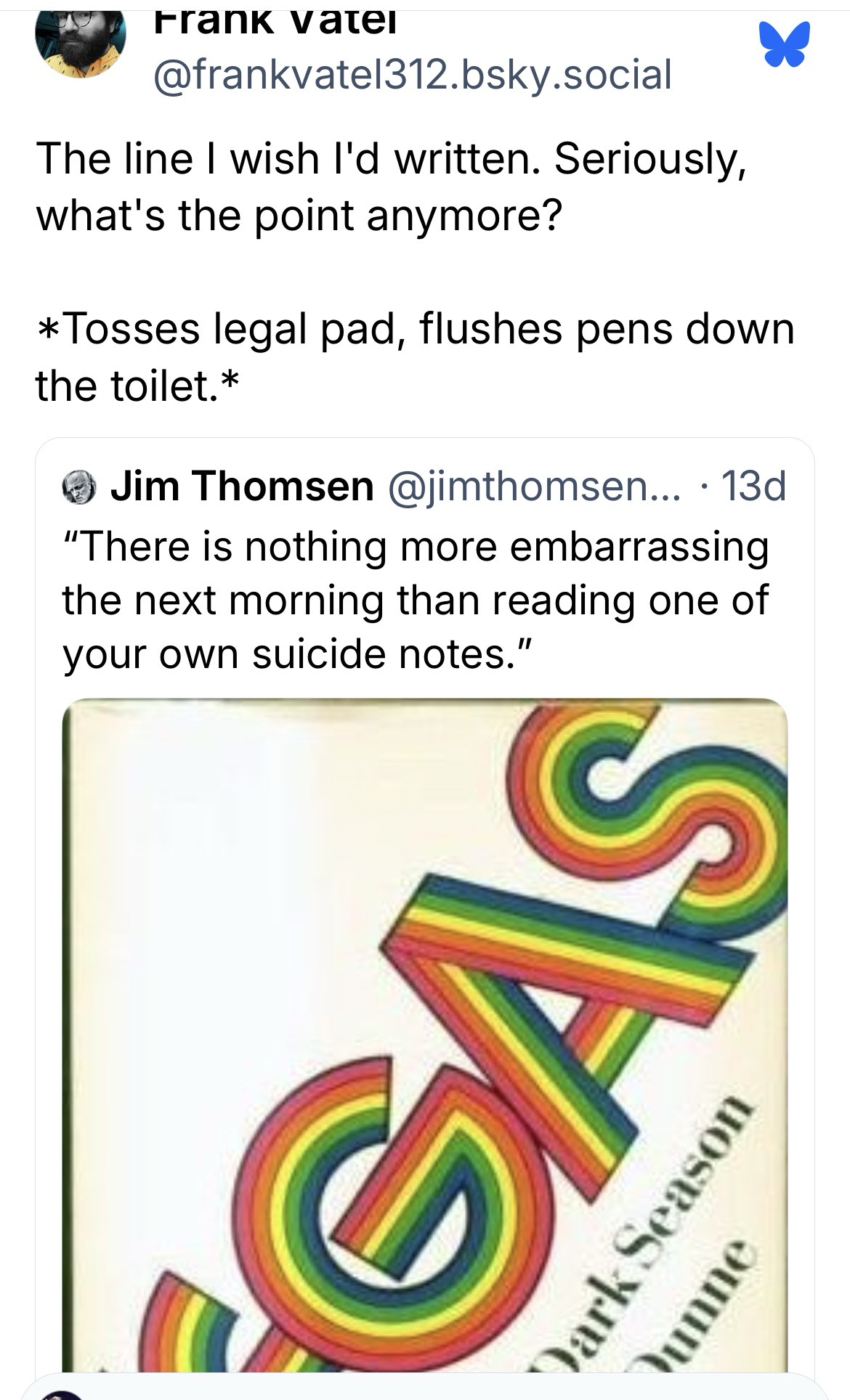Image resolution: width=850 pixels, height=1400 pixels.
Task: Tap the quoted text about suicide notes
Action: (416, 601)
